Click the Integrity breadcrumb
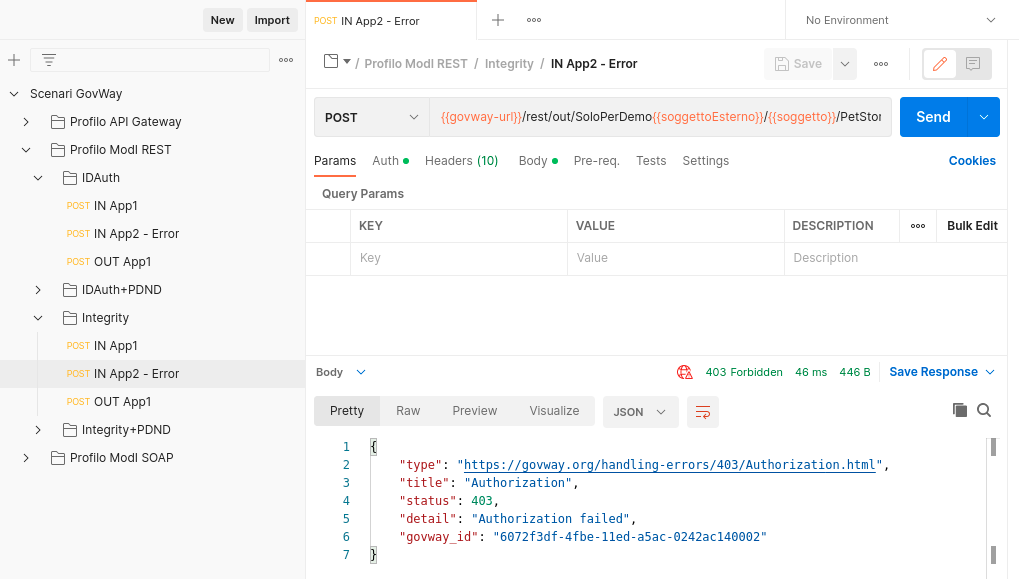 (x=509, y=64)
